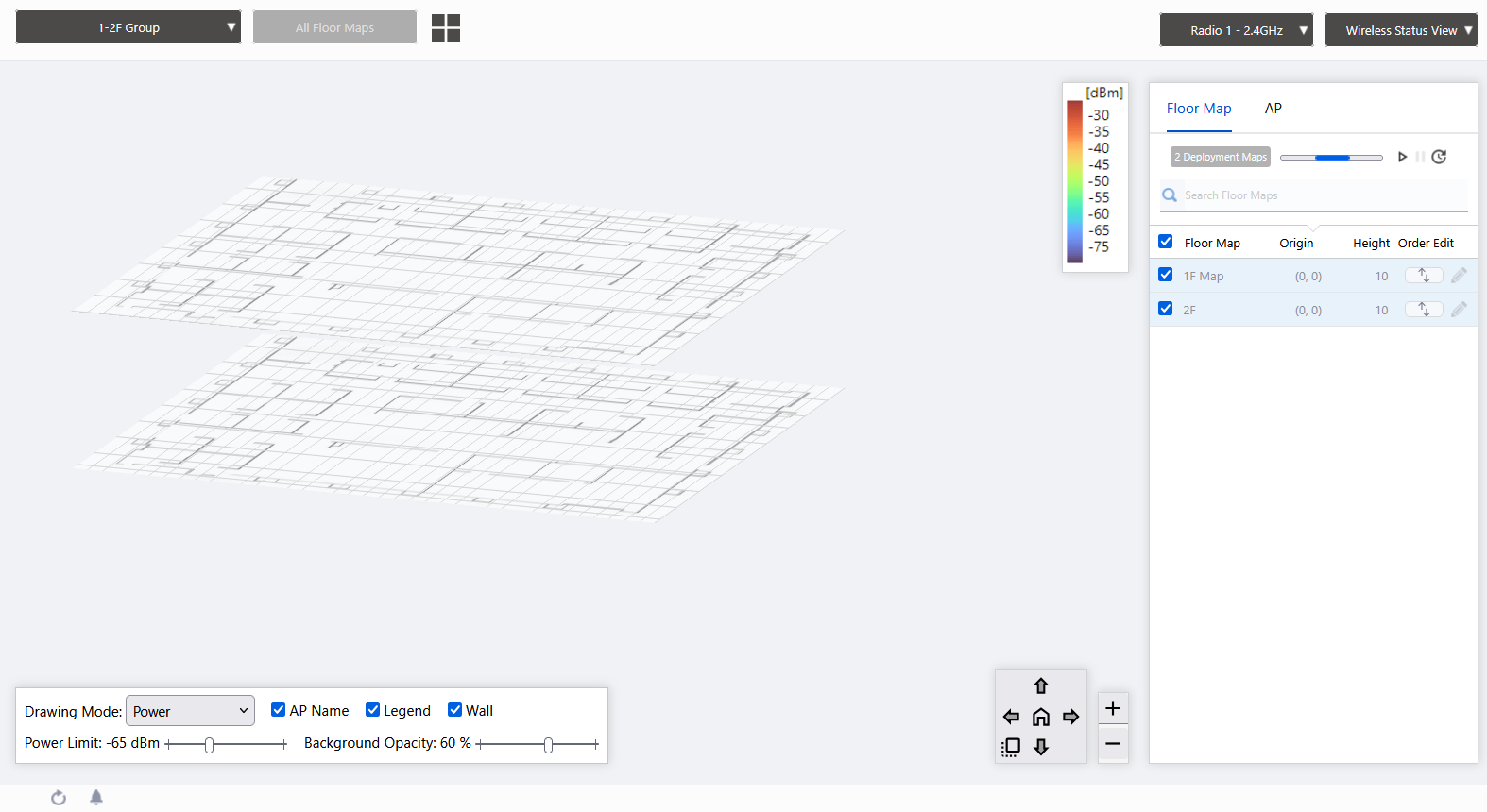
Task: Open the 1-2F Group dropdown
Action: point(128,27)
